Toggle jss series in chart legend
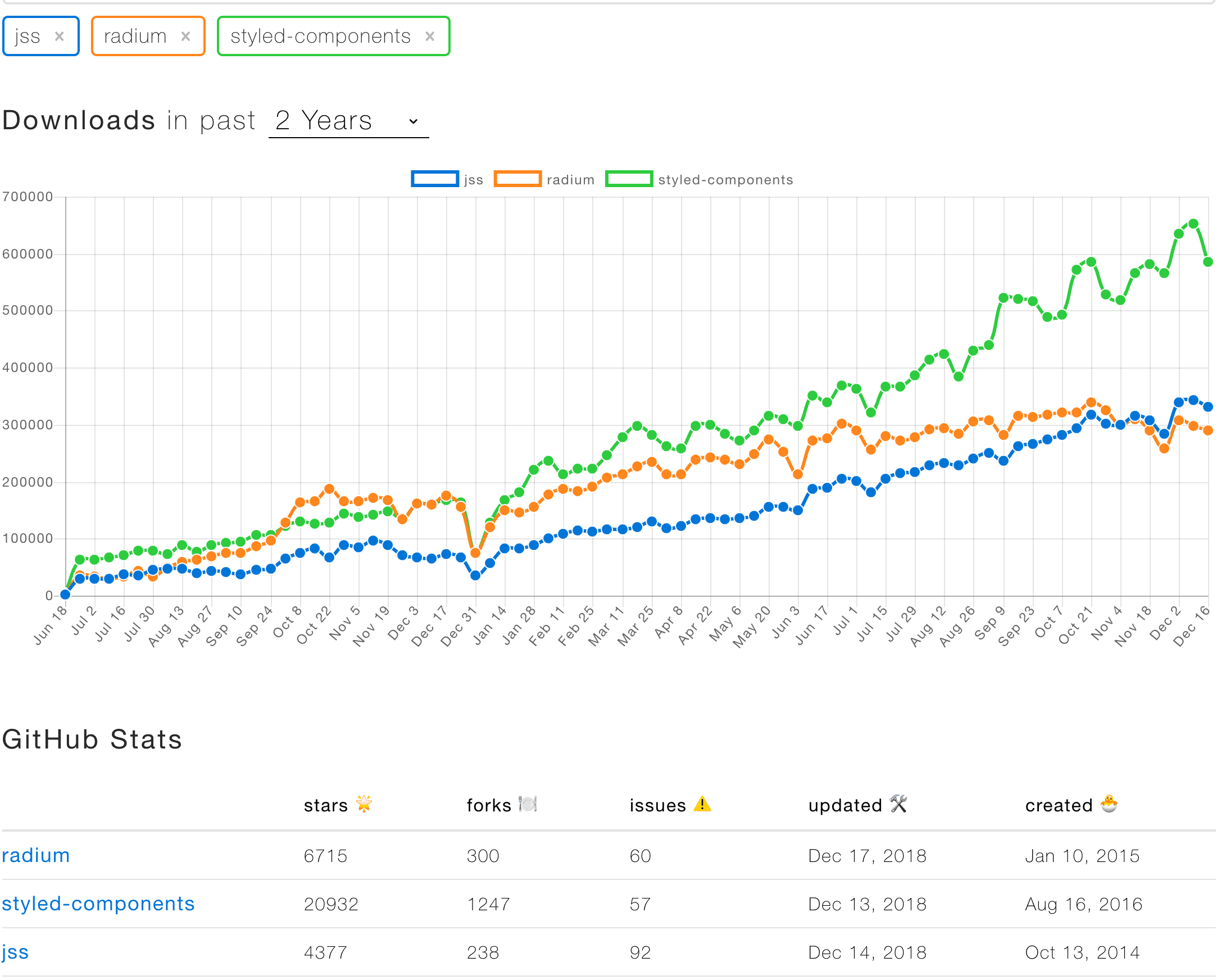 coord(473,180)
